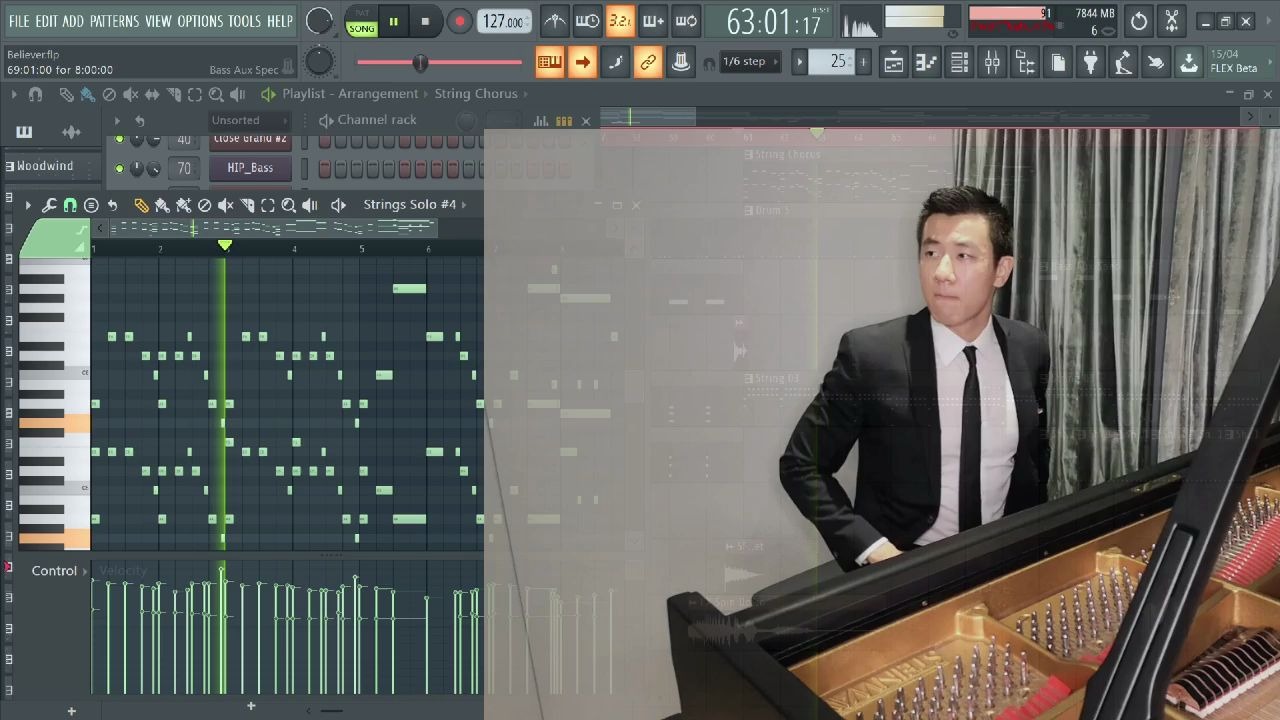
Task: Toggle piano roll snap magnet icon
Action: (70, 205)
